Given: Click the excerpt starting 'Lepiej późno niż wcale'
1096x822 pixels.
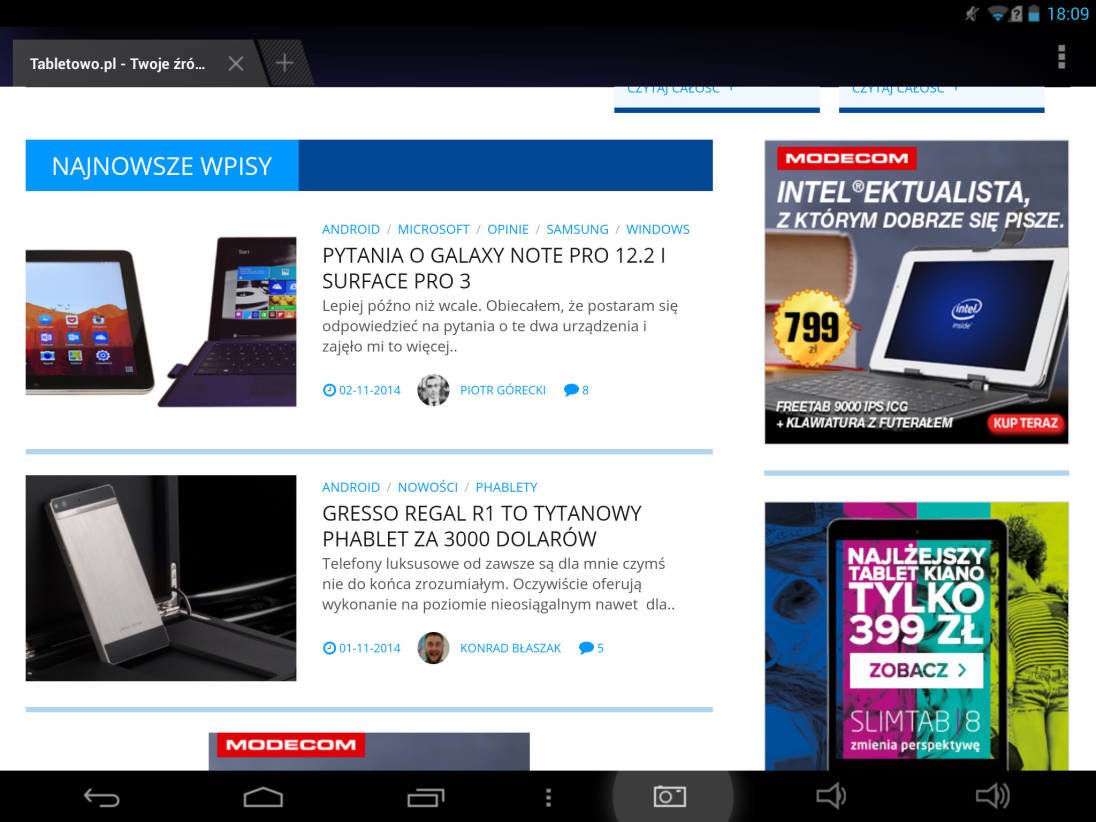Looking at the screenshot, I should point(500,326).
